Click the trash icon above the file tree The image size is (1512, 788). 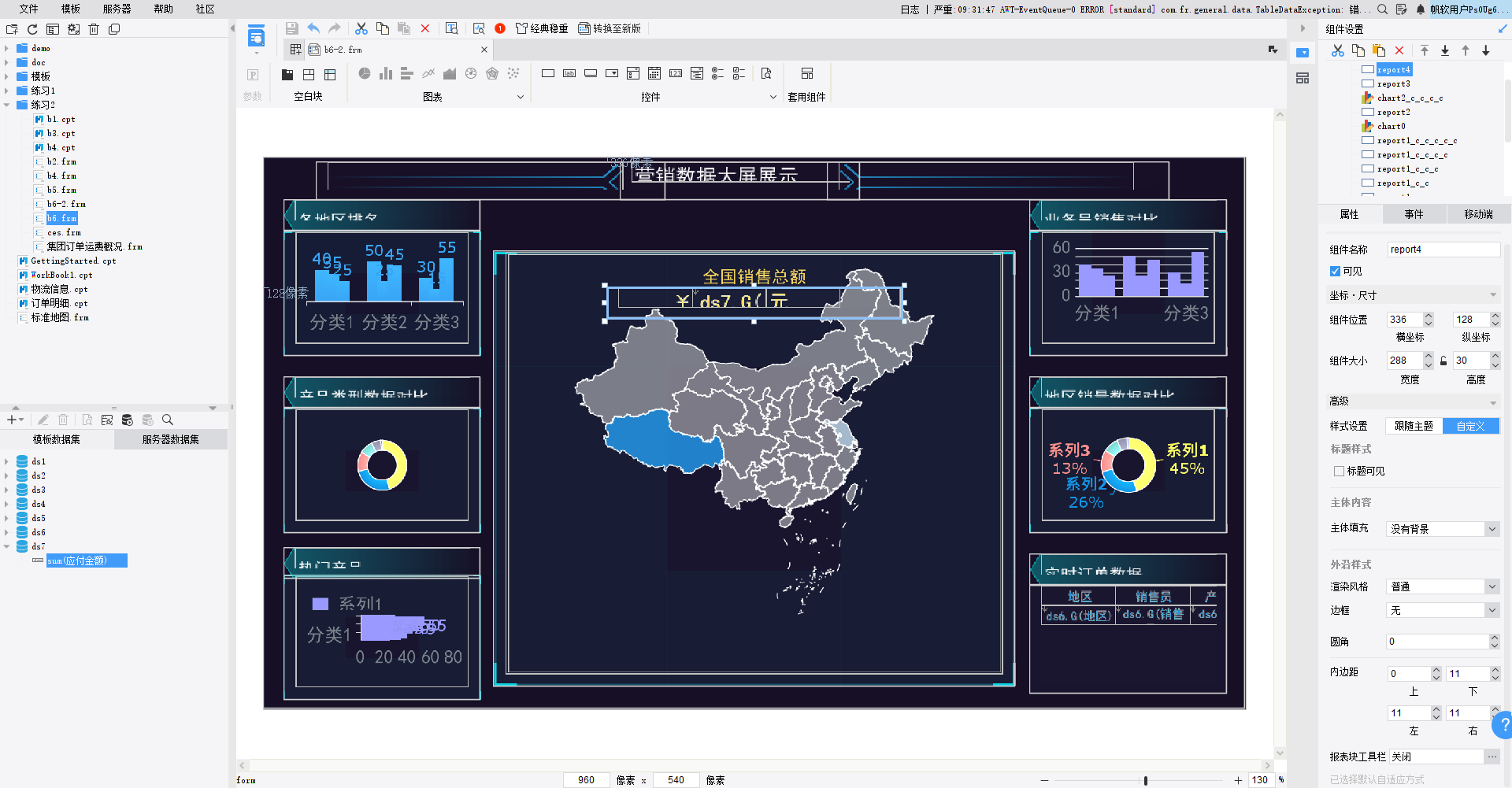(x=94, y=29)
